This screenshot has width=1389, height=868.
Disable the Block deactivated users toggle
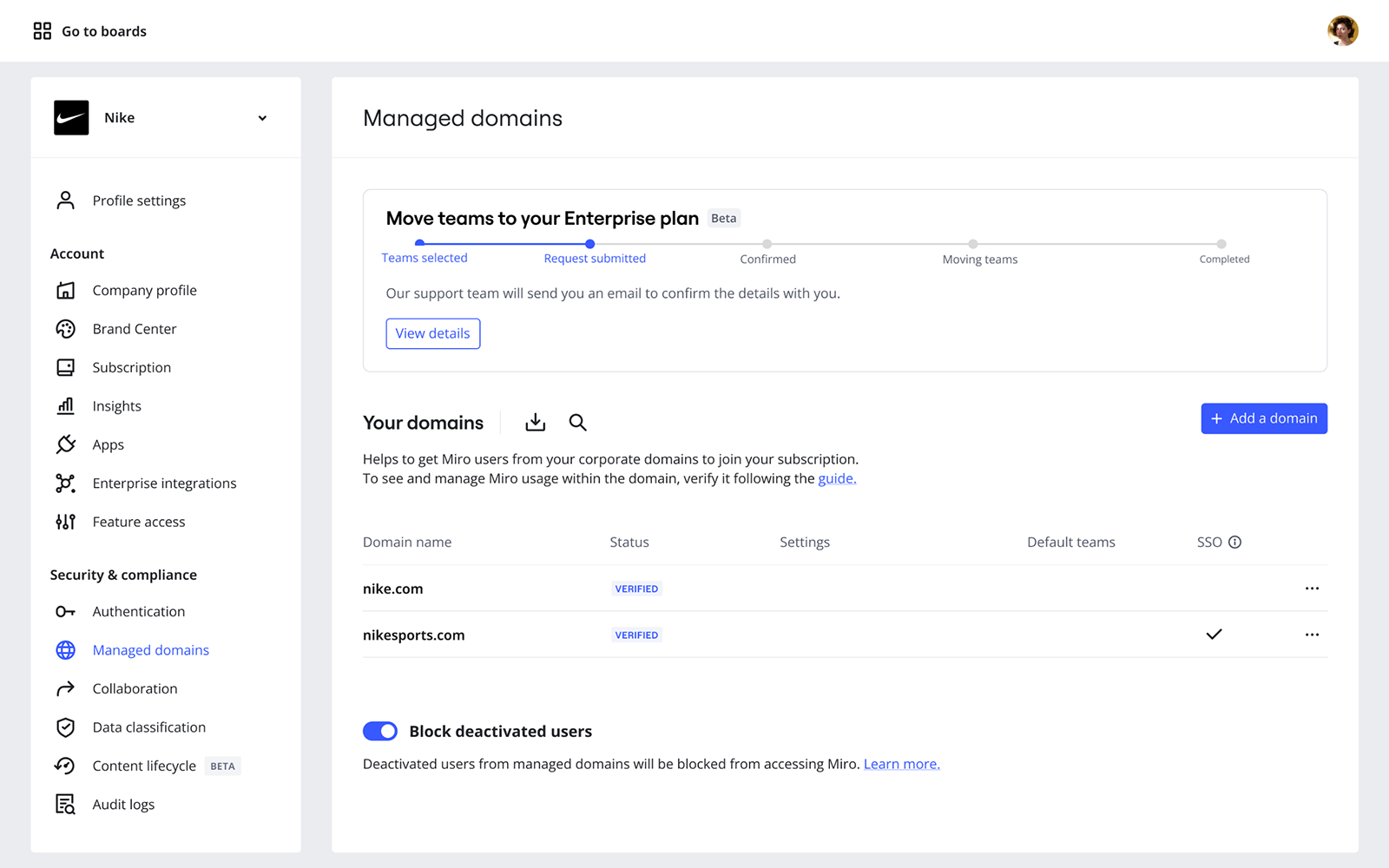pyautogui.click(x=380, y=732)
